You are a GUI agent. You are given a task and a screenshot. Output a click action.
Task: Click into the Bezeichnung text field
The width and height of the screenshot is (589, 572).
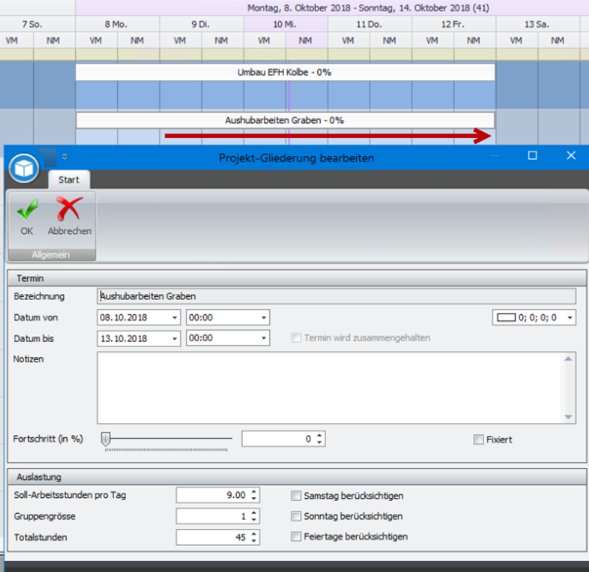click(336, 296)
